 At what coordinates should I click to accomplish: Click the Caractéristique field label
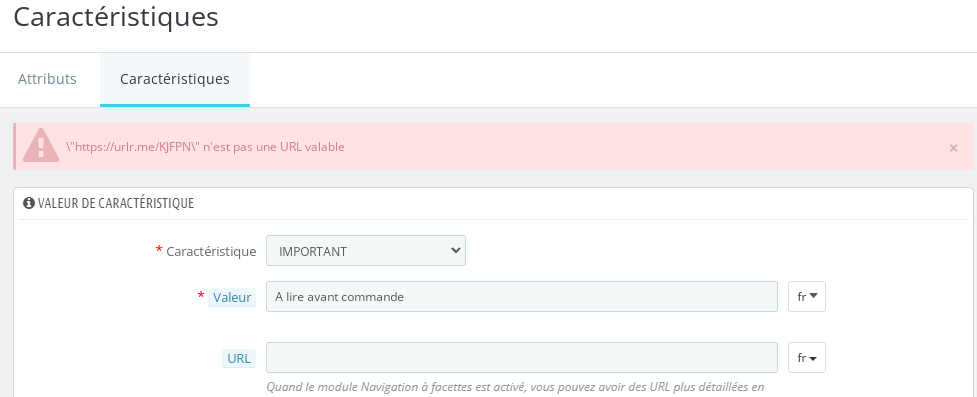point(211,251)
